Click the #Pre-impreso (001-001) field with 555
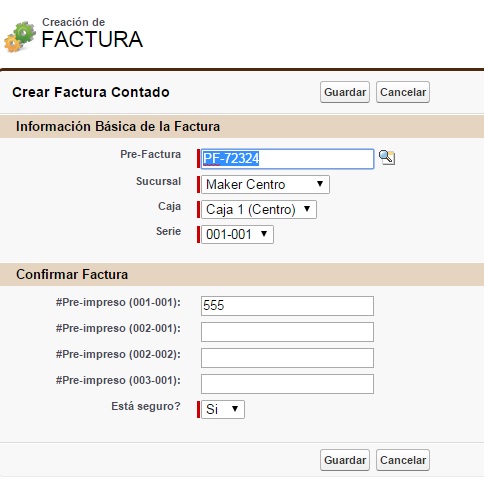This screenshot has width=484, height=484. 287,306
